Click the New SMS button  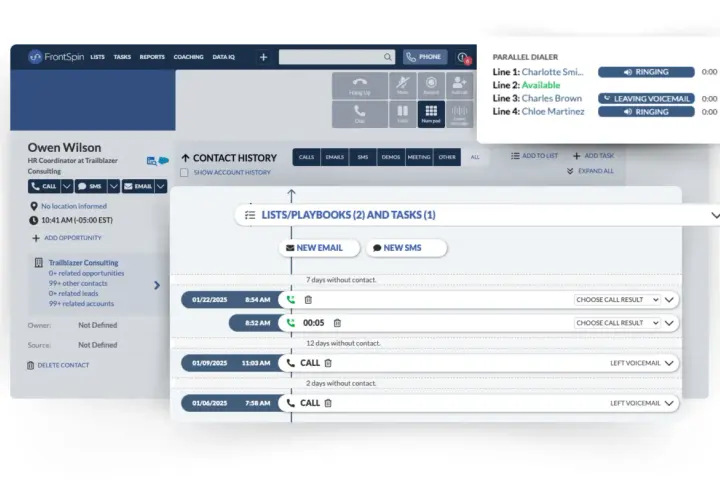(x=406, y=248)
